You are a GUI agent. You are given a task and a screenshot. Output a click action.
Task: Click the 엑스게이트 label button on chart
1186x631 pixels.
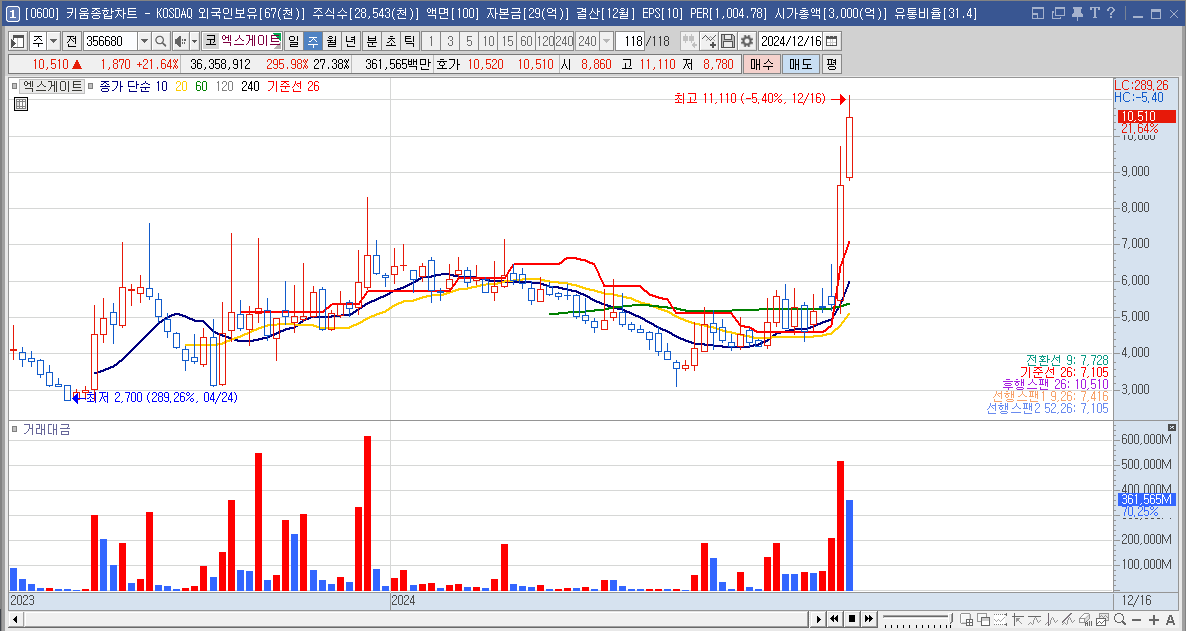[x=52, y=86]
